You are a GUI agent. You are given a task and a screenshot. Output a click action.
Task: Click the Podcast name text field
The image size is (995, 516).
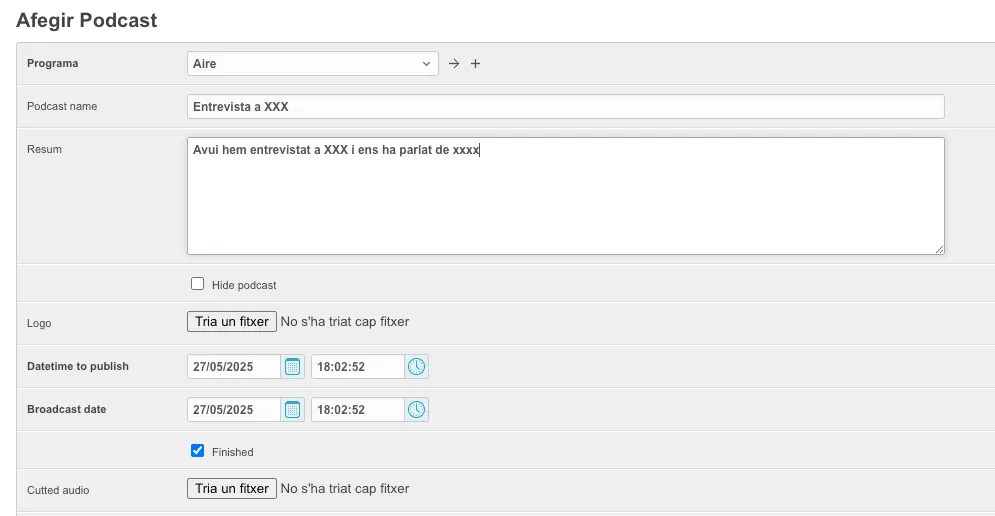point(565,107)
